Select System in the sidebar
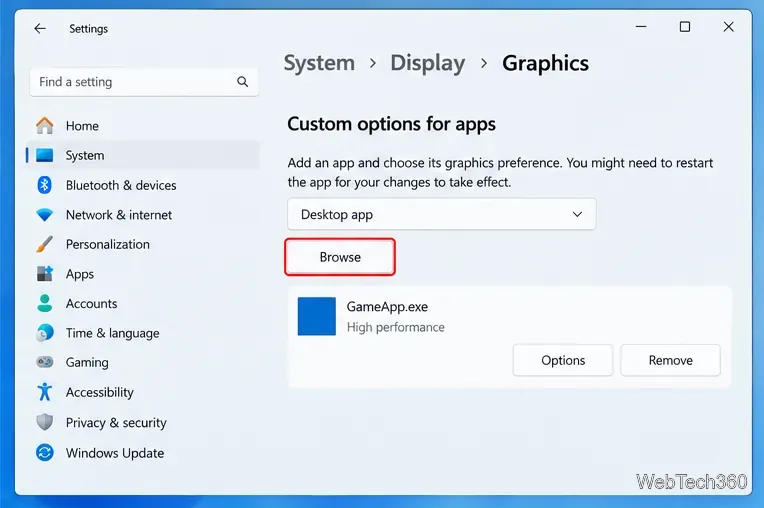This screenshot has width=764, height=508. 143,155
